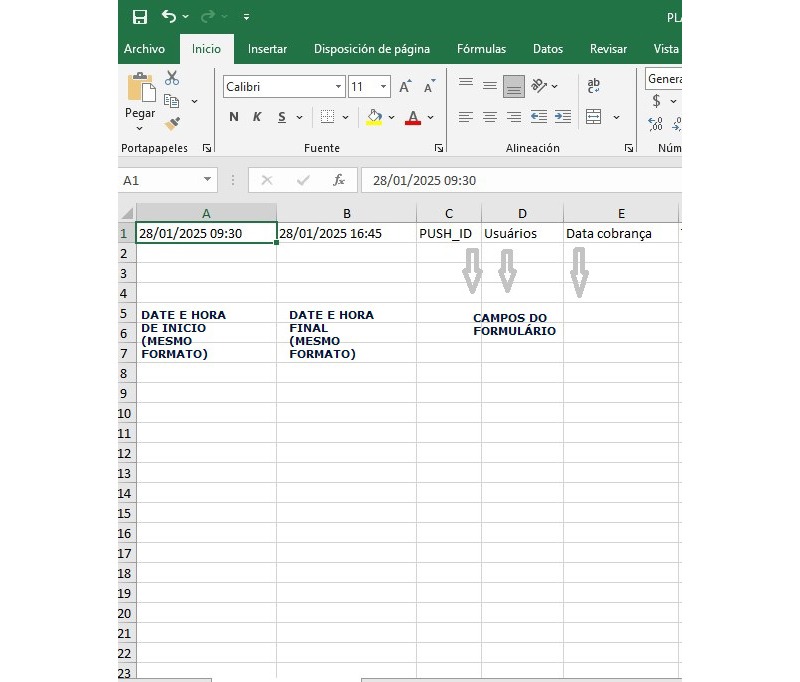
Task: Undo the last action
Action: point(169,17)
